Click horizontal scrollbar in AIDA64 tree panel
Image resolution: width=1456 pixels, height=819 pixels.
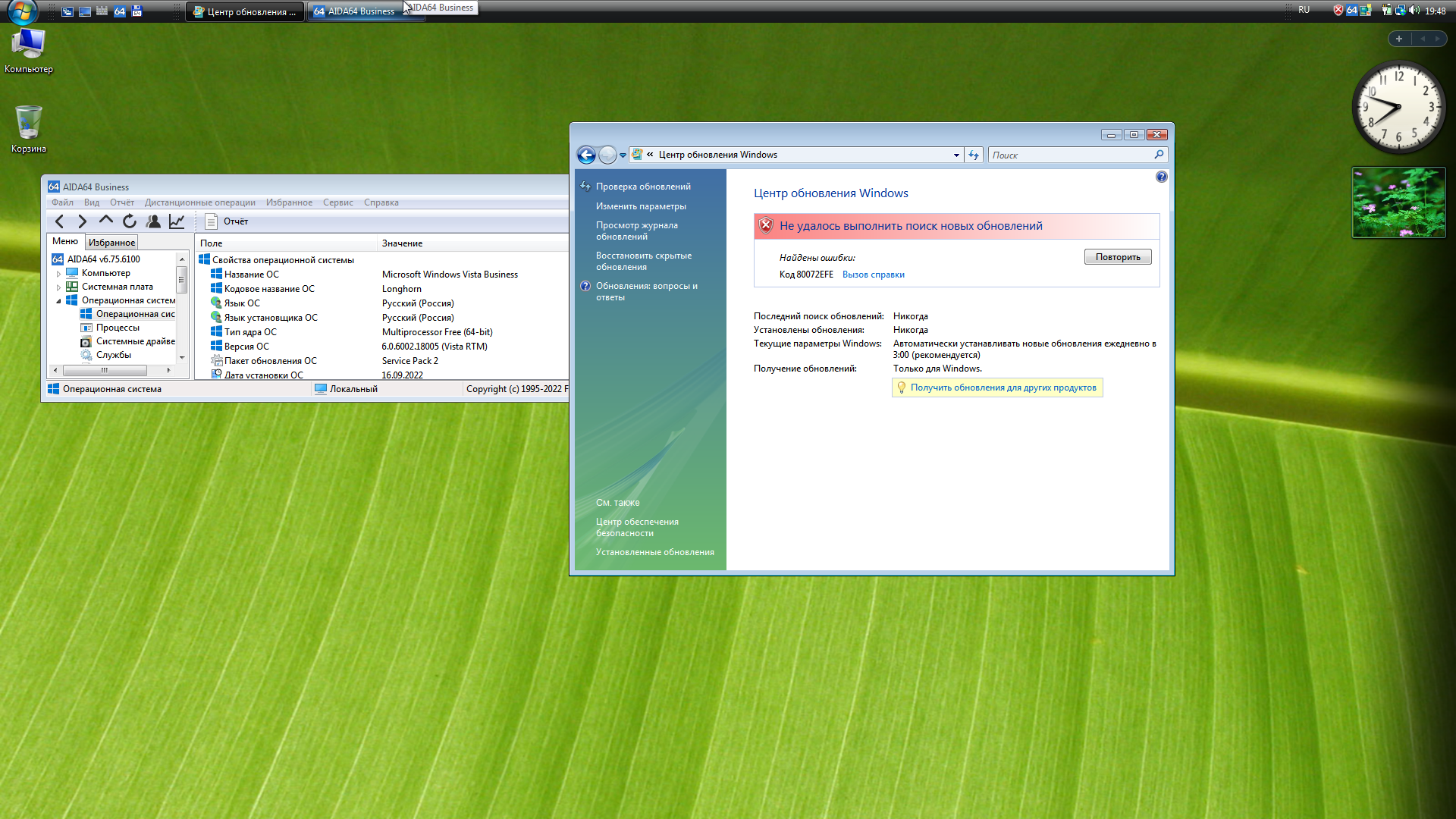point(105,370)
